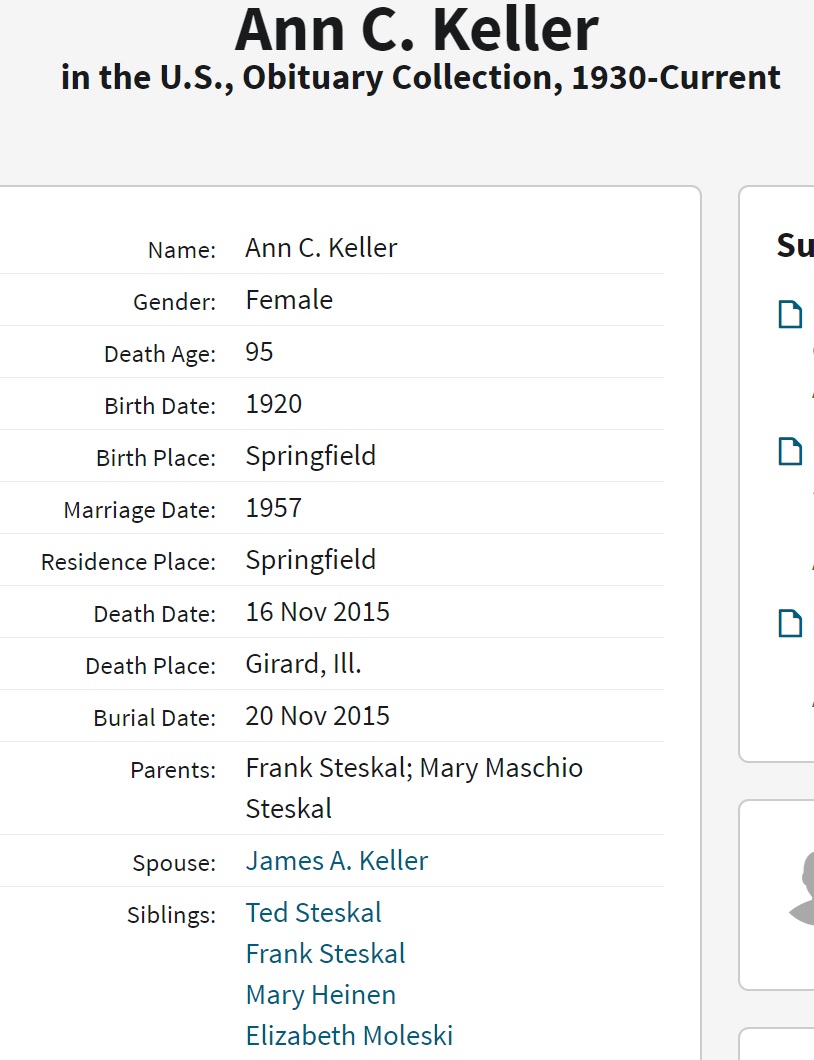Click the burial date 20 Nov 2015

click(318, 716)
